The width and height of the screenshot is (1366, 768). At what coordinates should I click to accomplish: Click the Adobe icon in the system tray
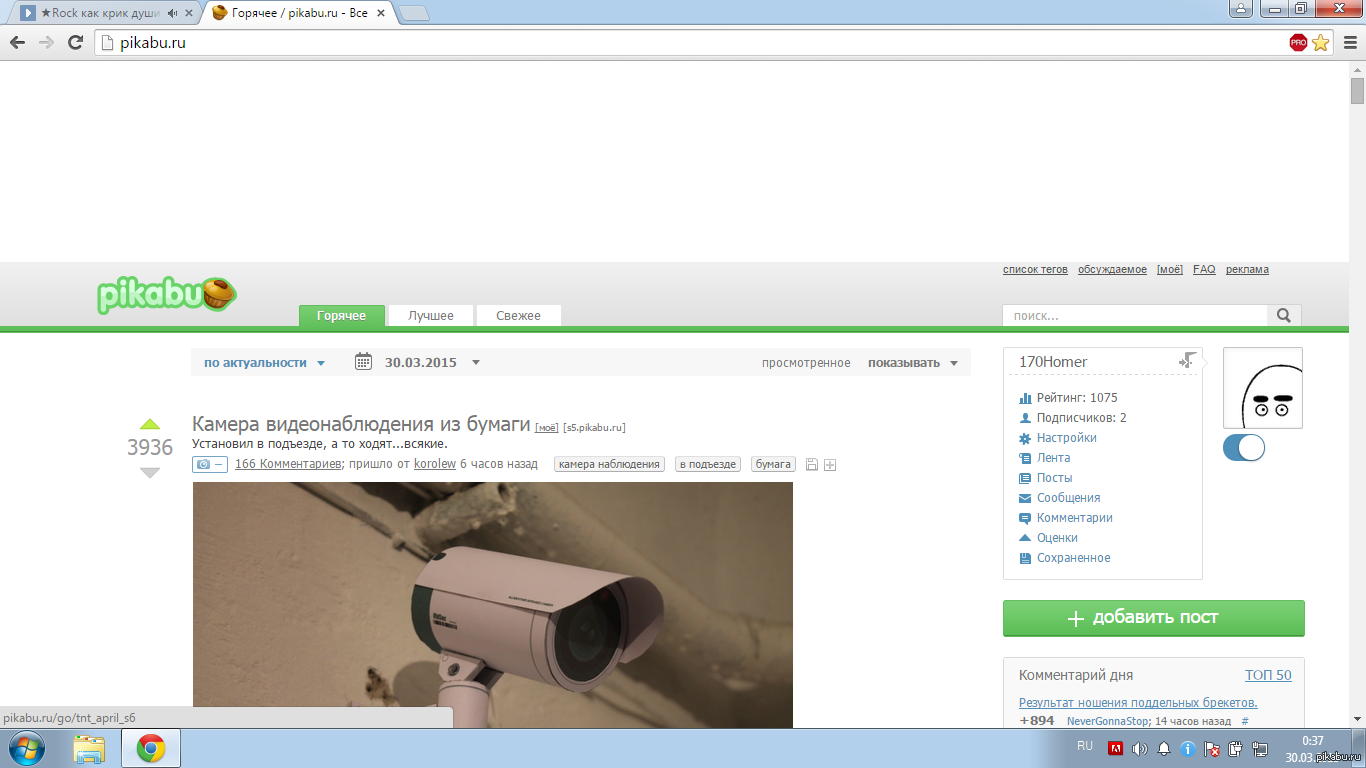point(1116,748)
